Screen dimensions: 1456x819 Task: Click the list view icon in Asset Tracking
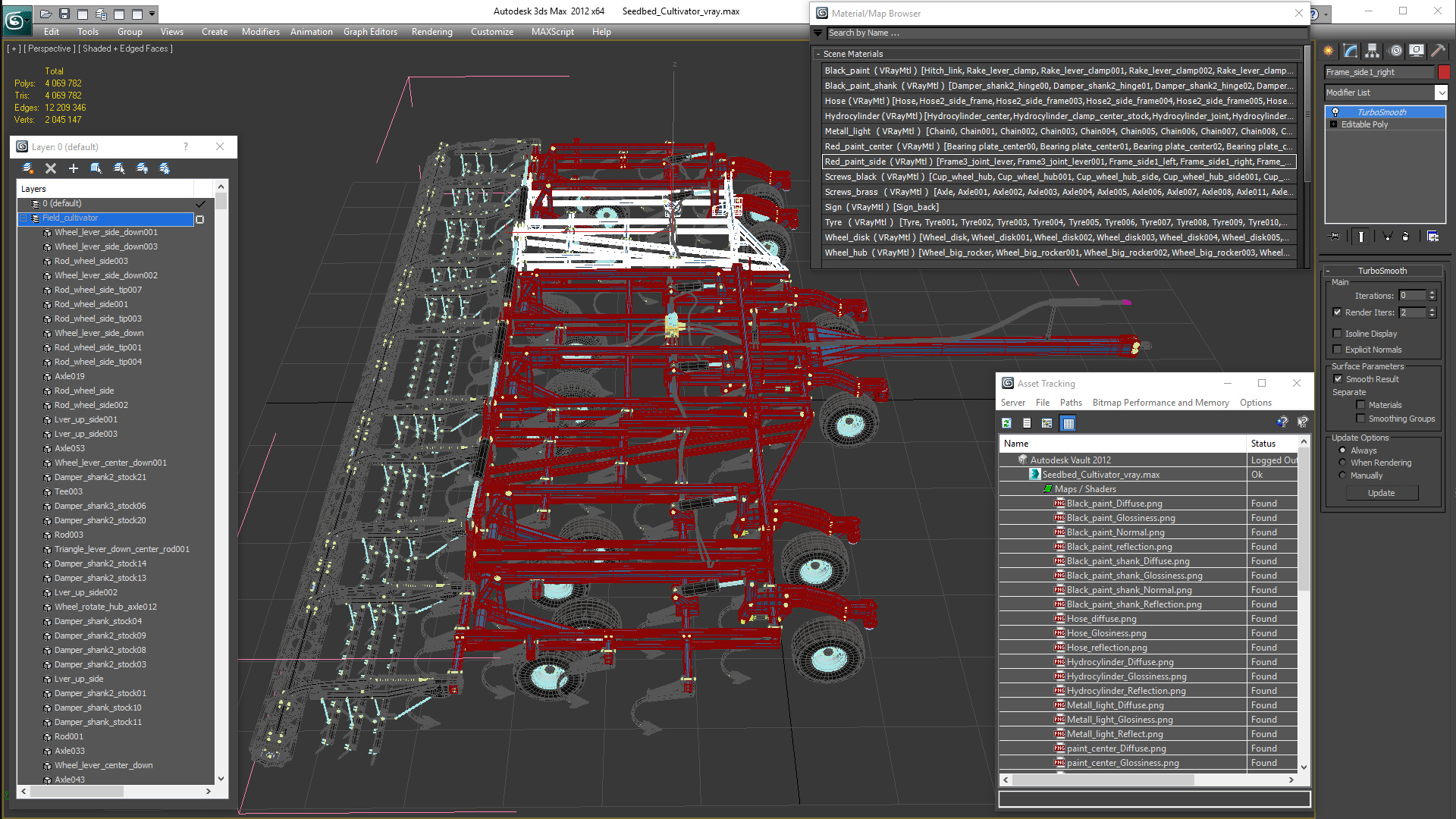1027,423
